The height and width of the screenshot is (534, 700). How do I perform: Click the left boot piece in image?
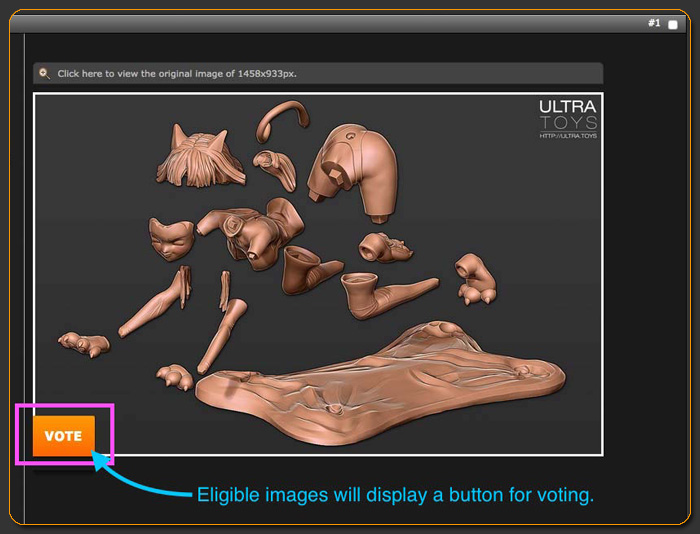pos(308,270)
